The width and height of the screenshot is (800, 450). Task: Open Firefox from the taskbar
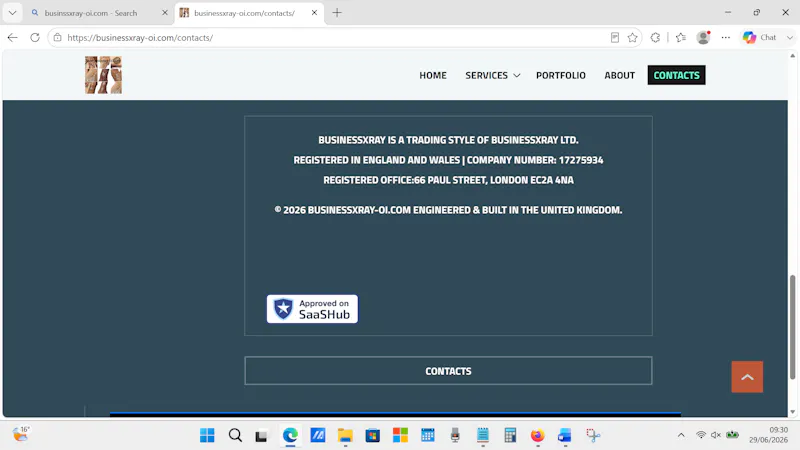pos(537,435)
